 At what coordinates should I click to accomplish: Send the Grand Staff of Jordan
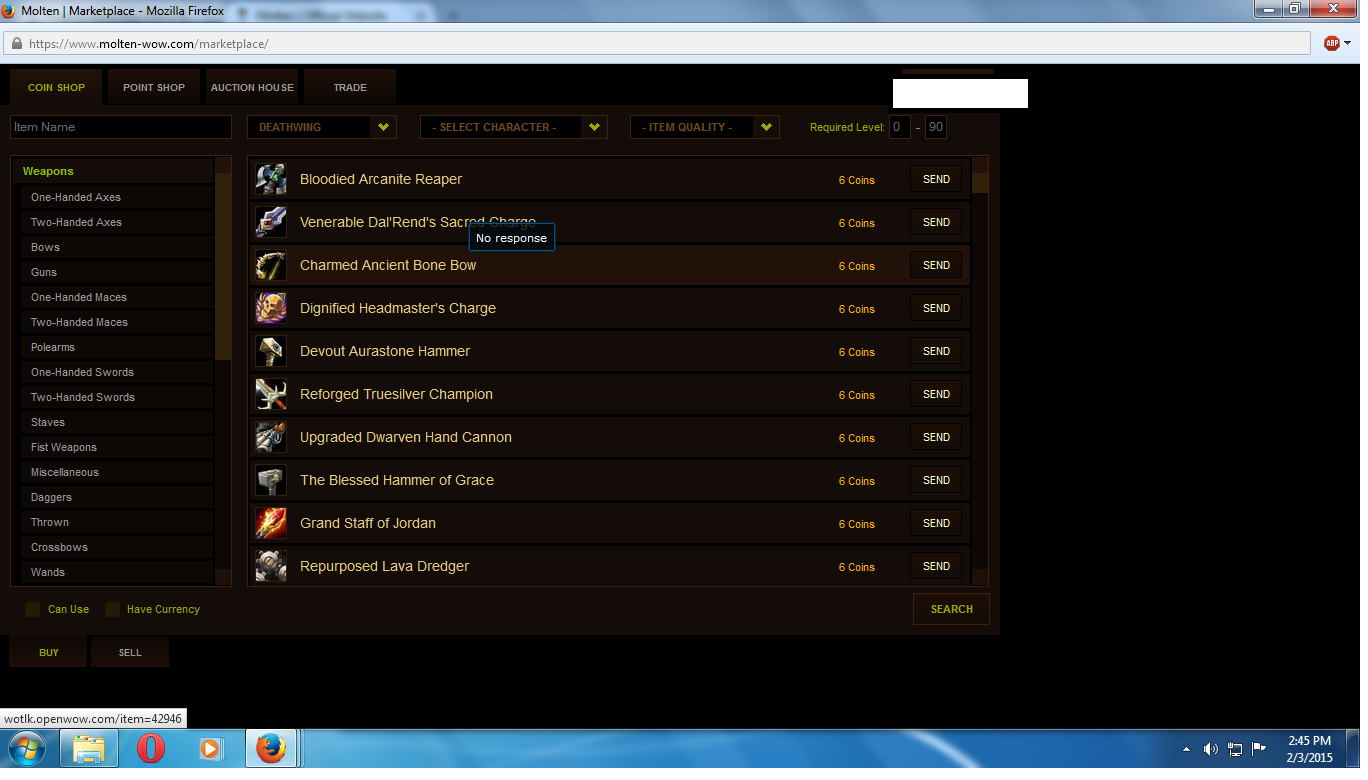pyautogui.click(x=937, y=523)
